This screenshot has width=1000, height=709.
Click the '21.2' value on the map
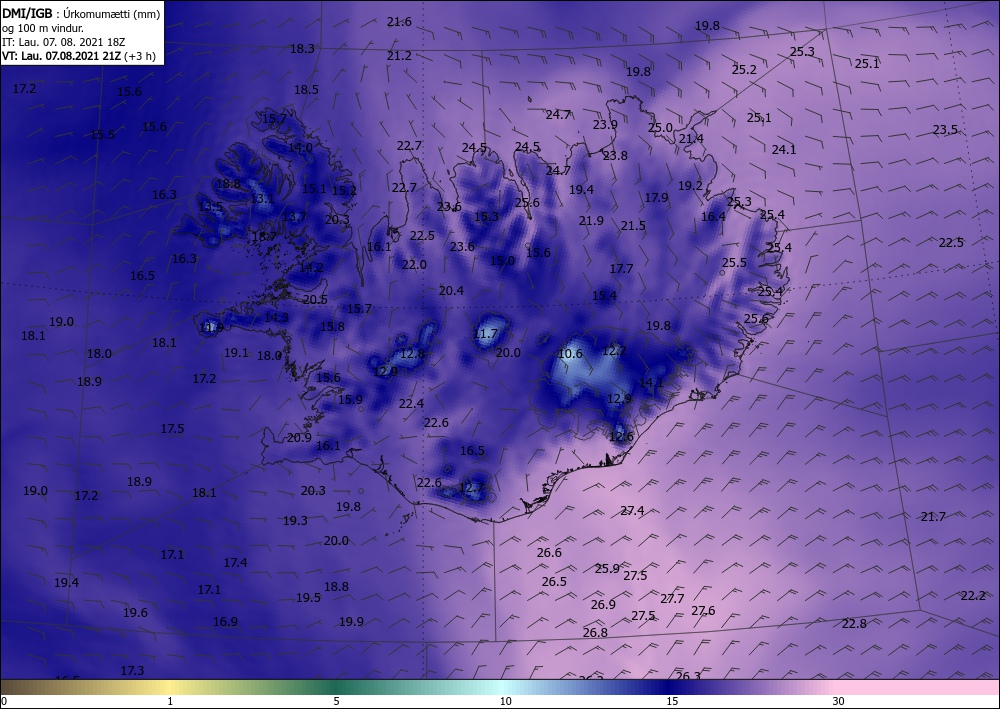coord(399,55)
